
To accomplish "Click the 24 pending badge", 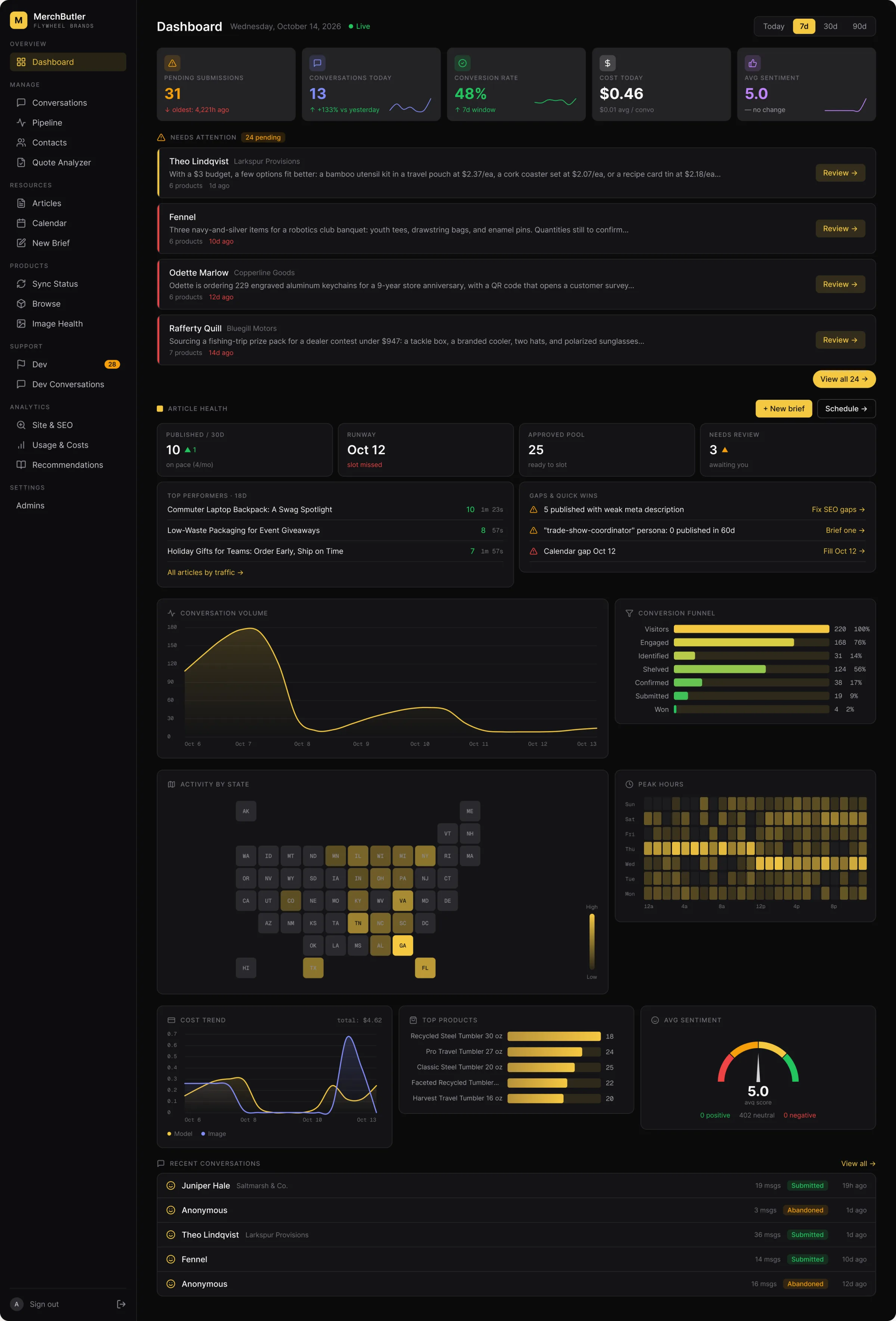I will point(263,138).
